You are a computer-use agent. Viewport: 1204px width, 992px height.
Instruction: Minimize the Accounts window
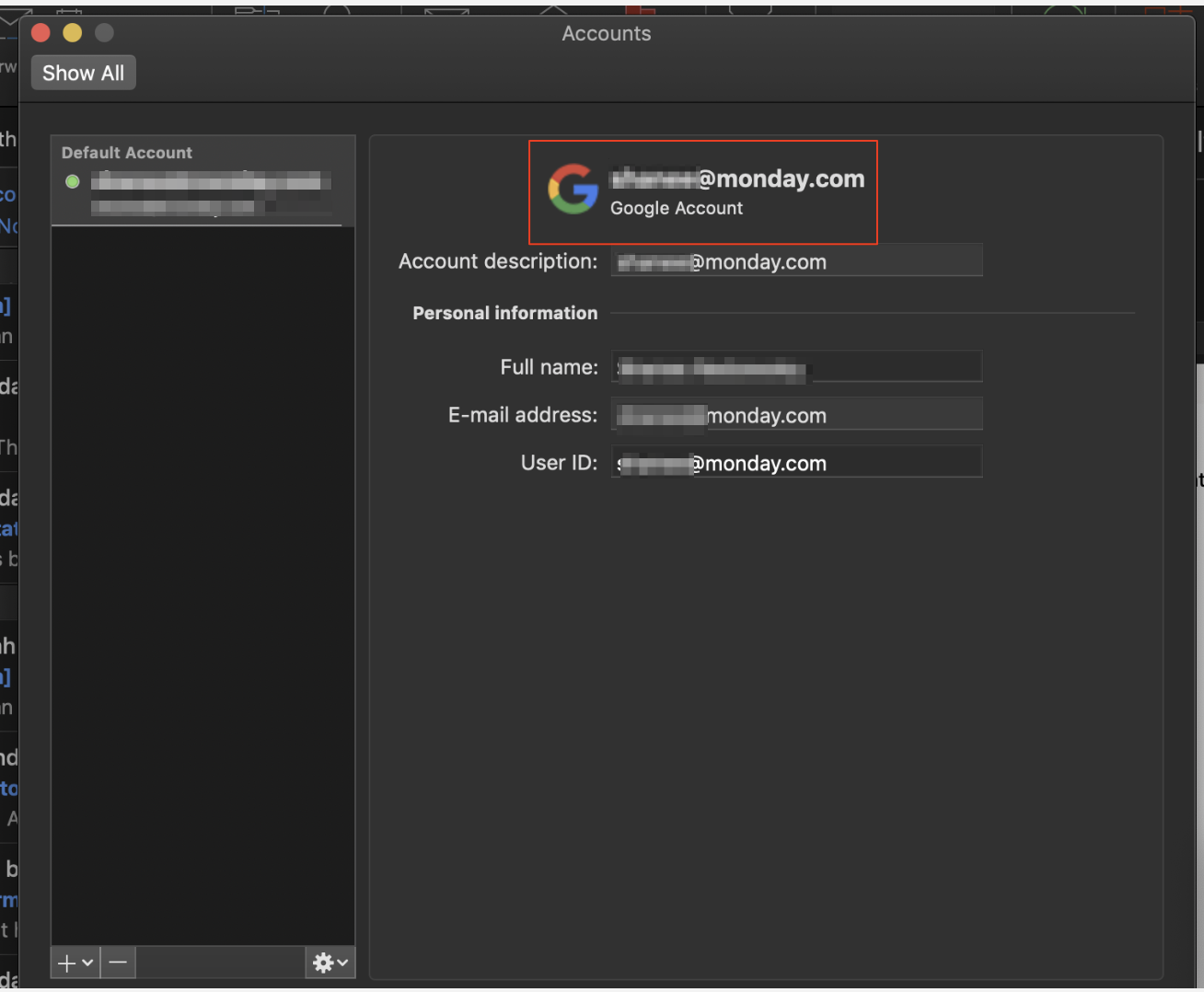(73, 33)
